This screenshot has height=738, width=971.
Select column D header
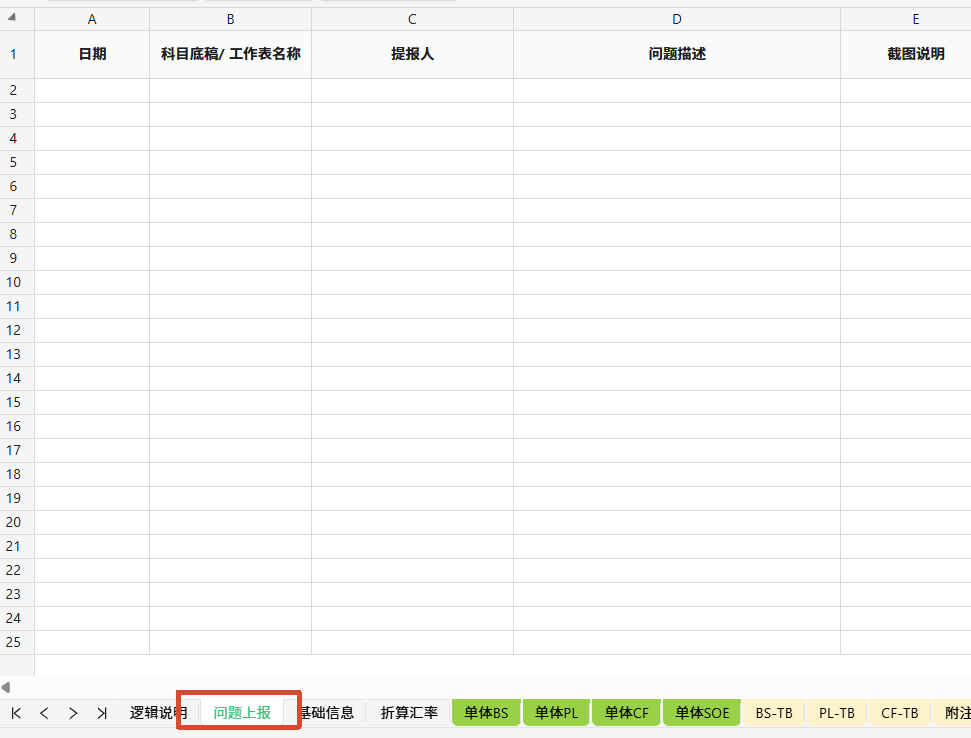tap(677, 19)
